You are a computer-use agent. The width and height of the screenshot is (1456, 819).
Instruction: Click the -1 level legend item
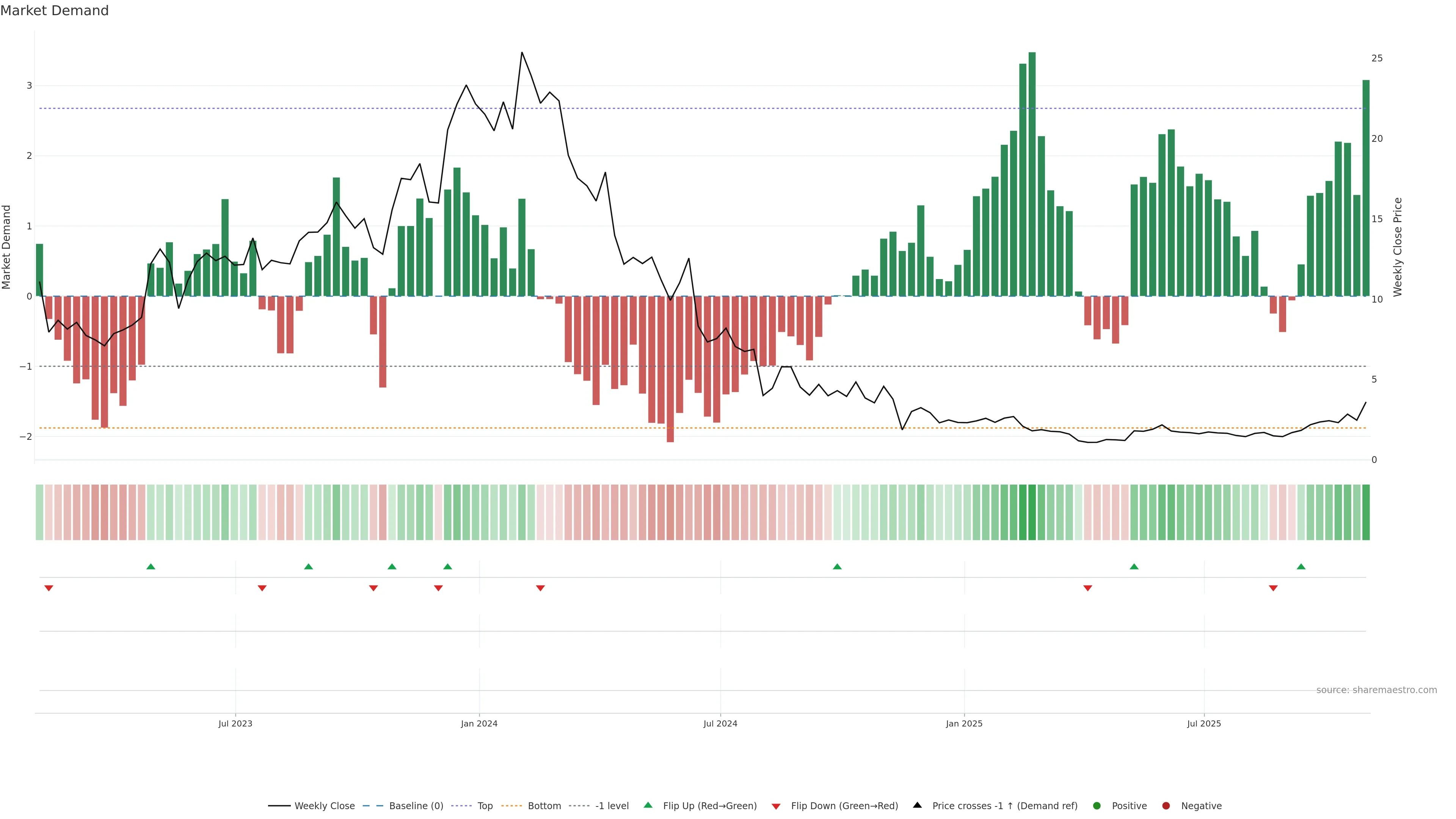(612, 806)
